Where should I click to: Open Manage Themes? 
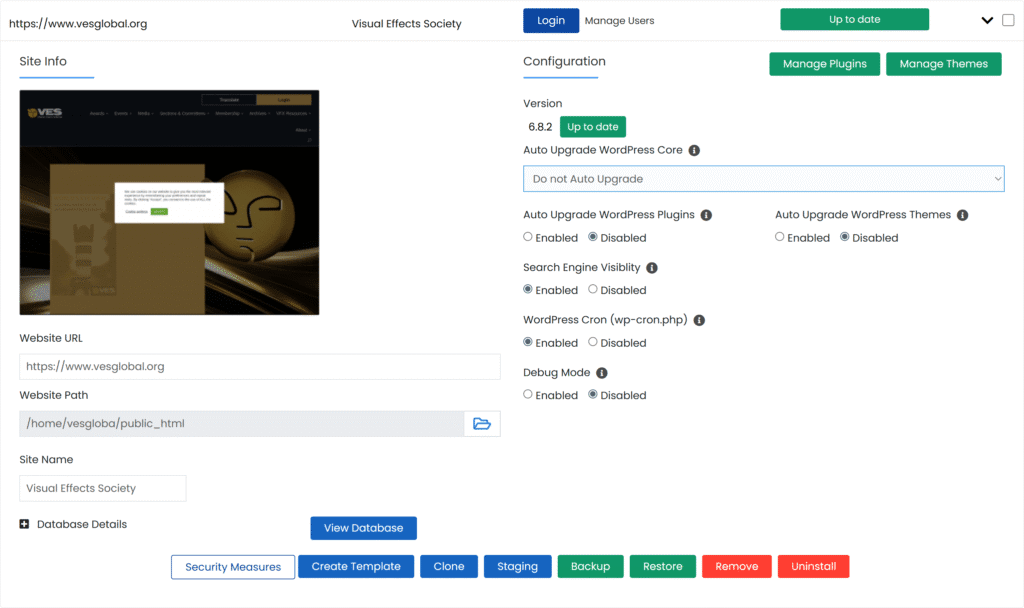(944, 64)
